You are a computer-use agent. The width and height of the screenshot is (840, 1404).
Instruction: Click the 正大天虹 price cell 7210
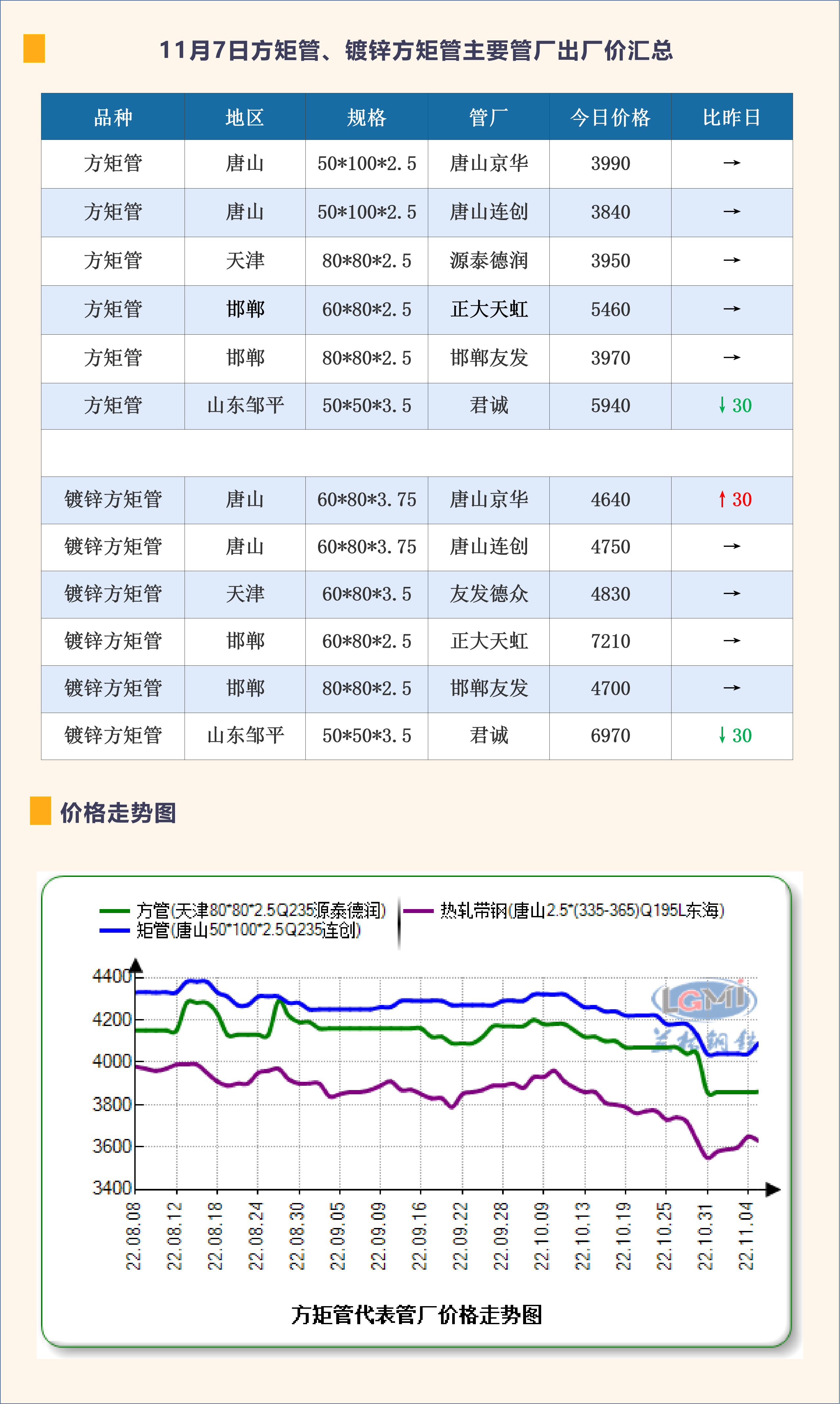610,641
